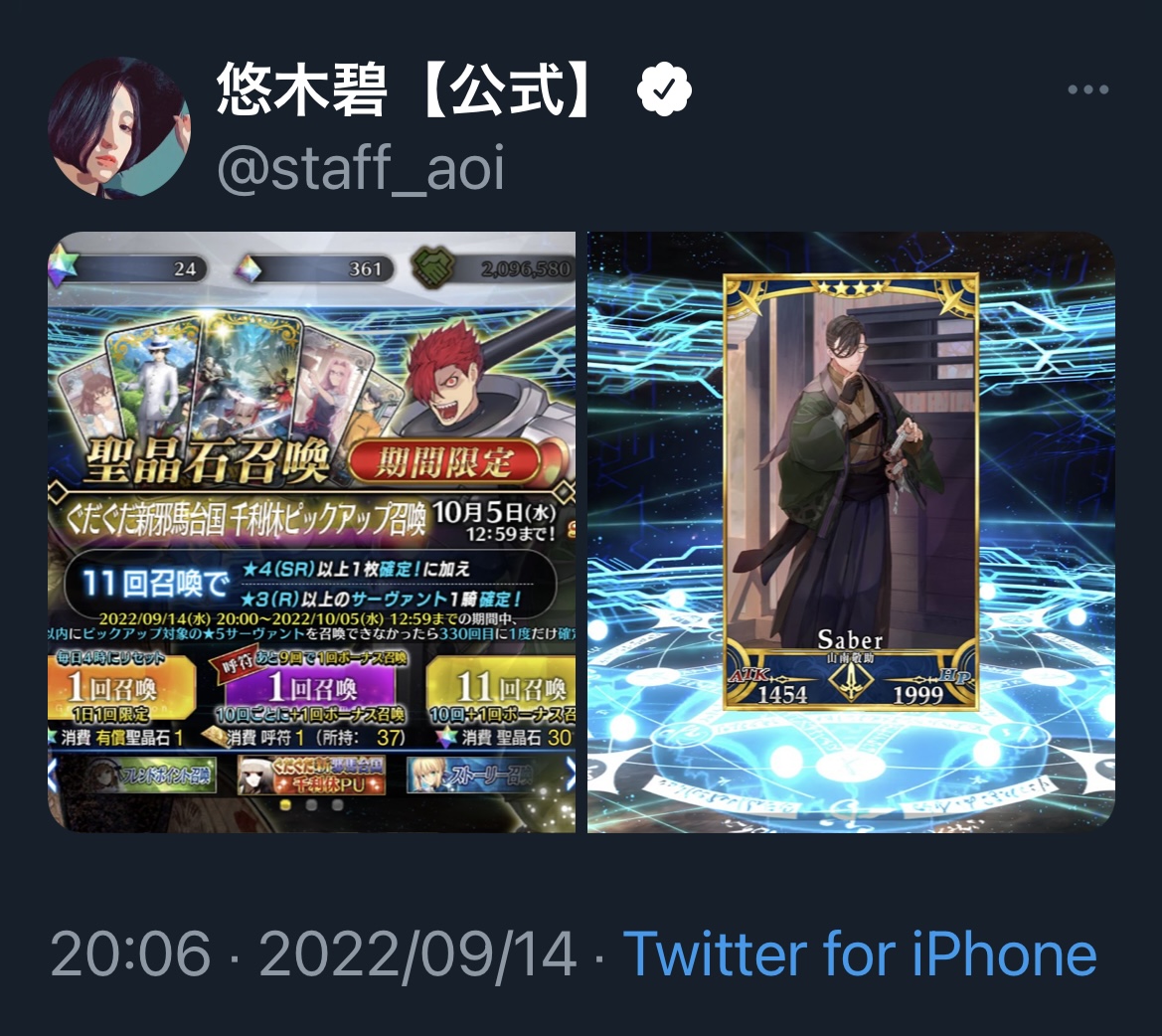Screen dimensions: 1162x1036
Task: Open the three-dot more options menu
Action: click(x=1087, y=89)
